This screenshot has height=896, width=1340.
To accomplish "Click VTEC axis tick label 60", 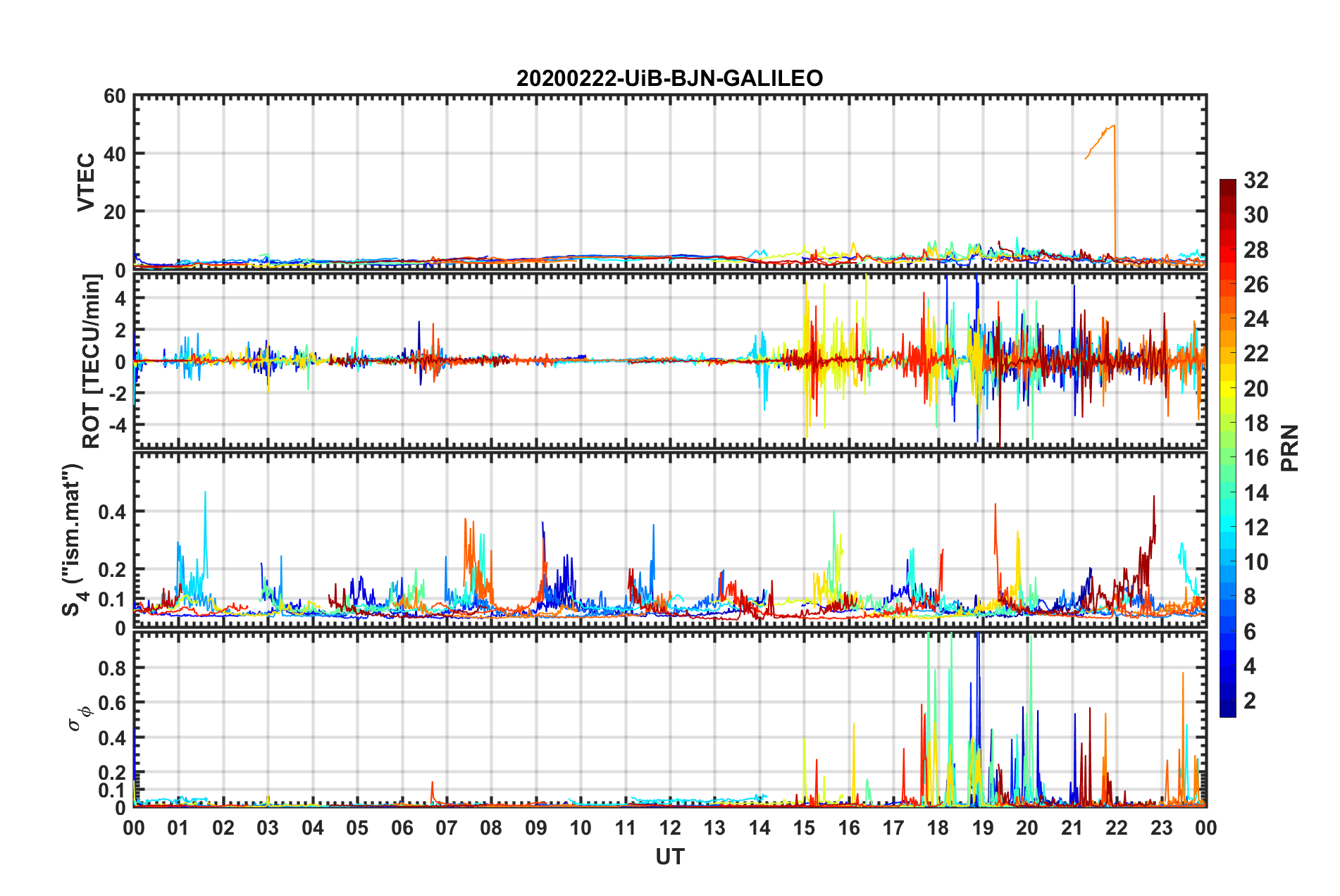I will [115, 97].
